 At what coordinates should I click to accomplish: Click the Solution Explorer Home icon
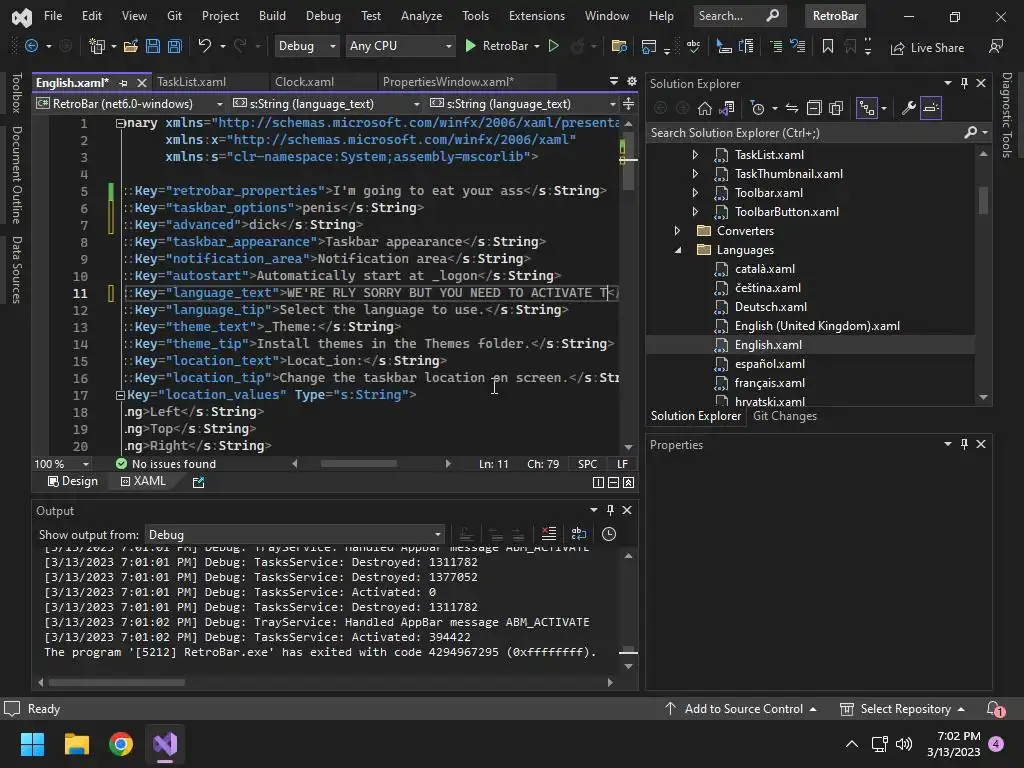click(x=705, y=108)
